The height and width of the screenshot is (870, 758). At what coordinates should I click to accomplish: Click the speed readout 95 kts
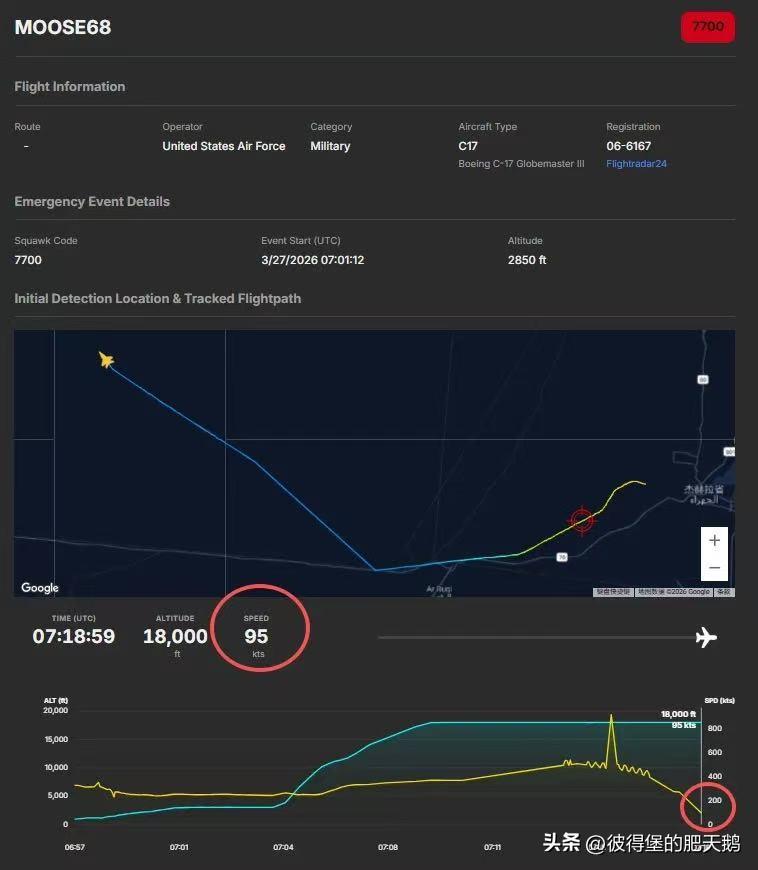(x=256, y=636)
